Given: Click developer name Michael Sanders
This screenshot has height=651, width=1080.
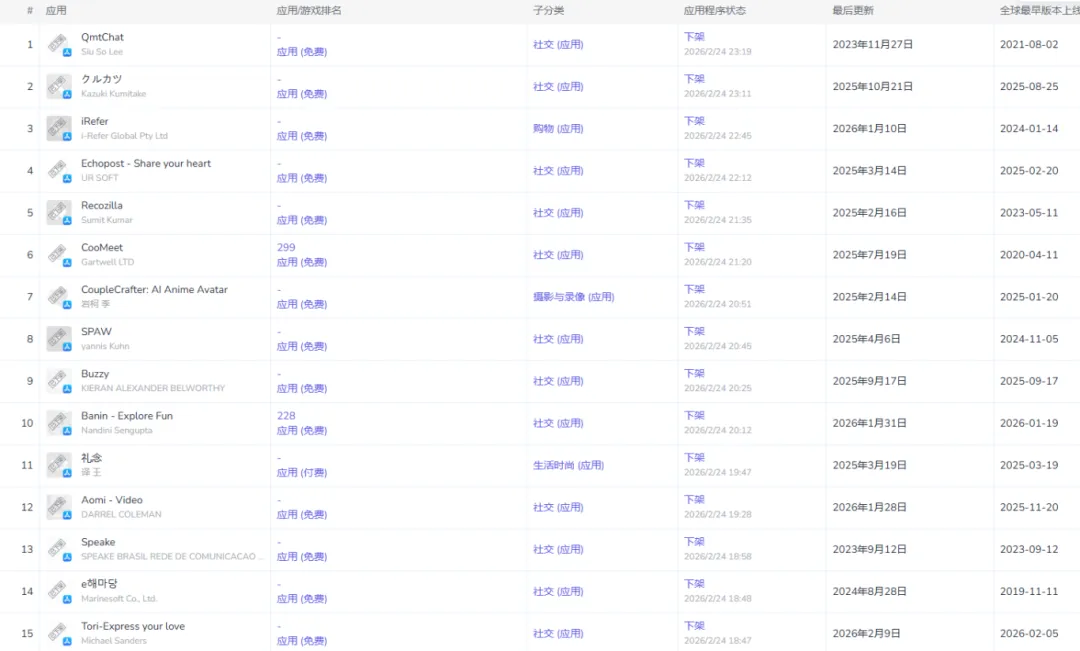Looking at the screenshot, I should point(114,640).
